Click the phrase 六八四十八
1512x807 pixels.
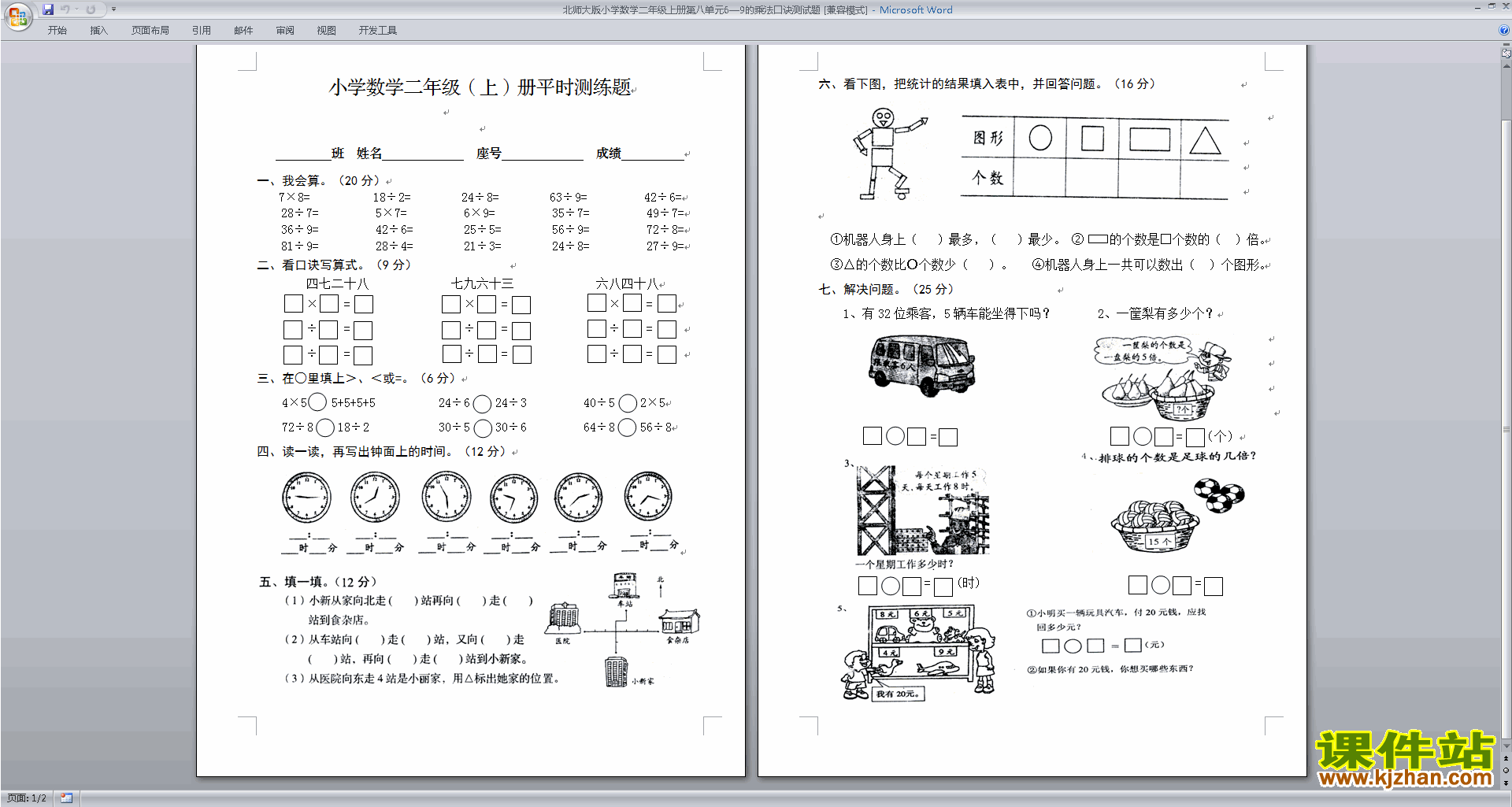click(627, 283)
